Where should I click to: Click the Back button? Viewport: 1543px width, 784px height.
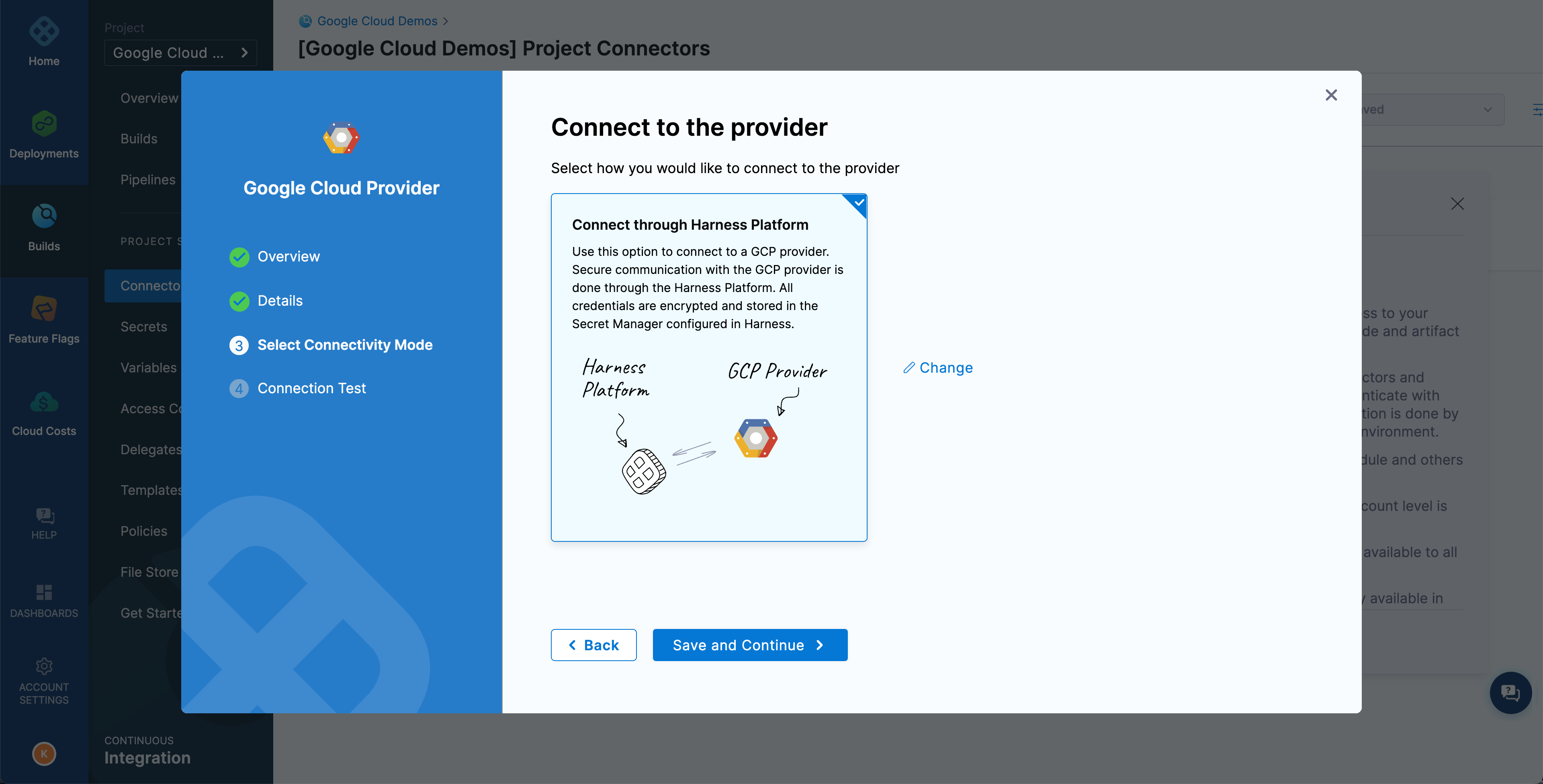pyautogui.click(x=593, y=644)
